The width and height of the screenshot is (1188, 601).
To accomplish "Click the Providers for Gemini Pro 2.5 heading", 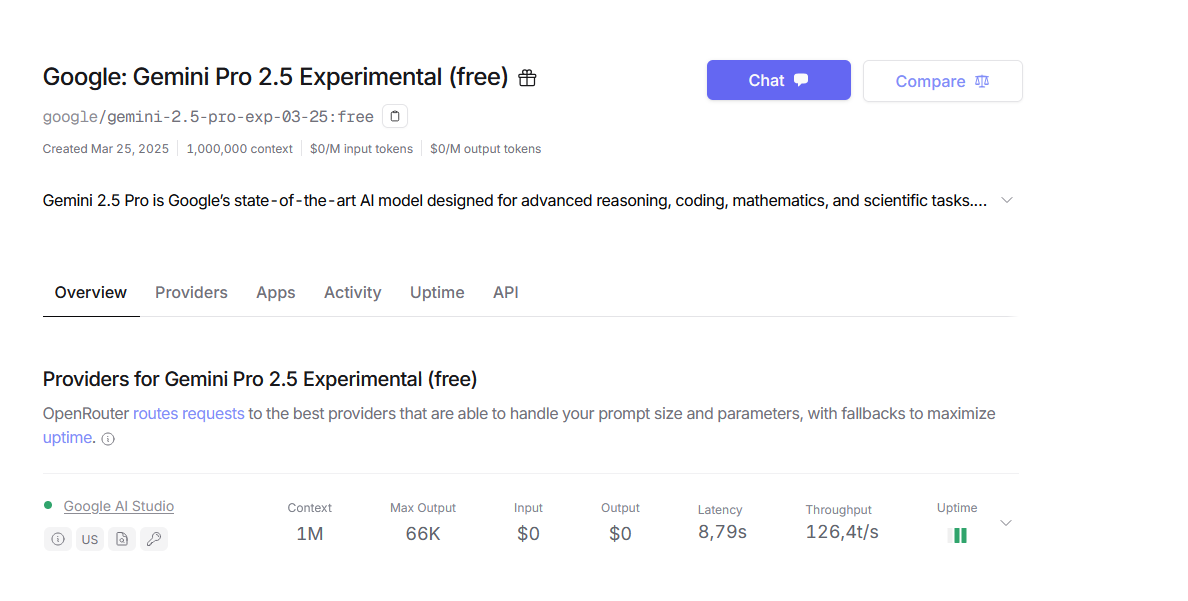I will point(260,379).
